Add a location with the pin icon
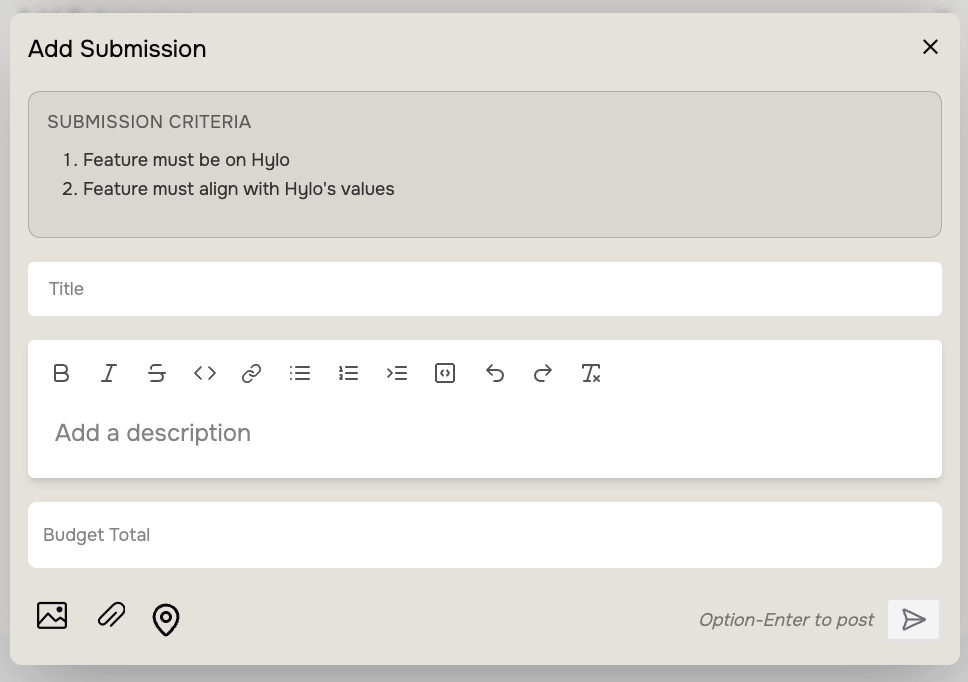This screenshot has height=682, width=968. point(166,620)
